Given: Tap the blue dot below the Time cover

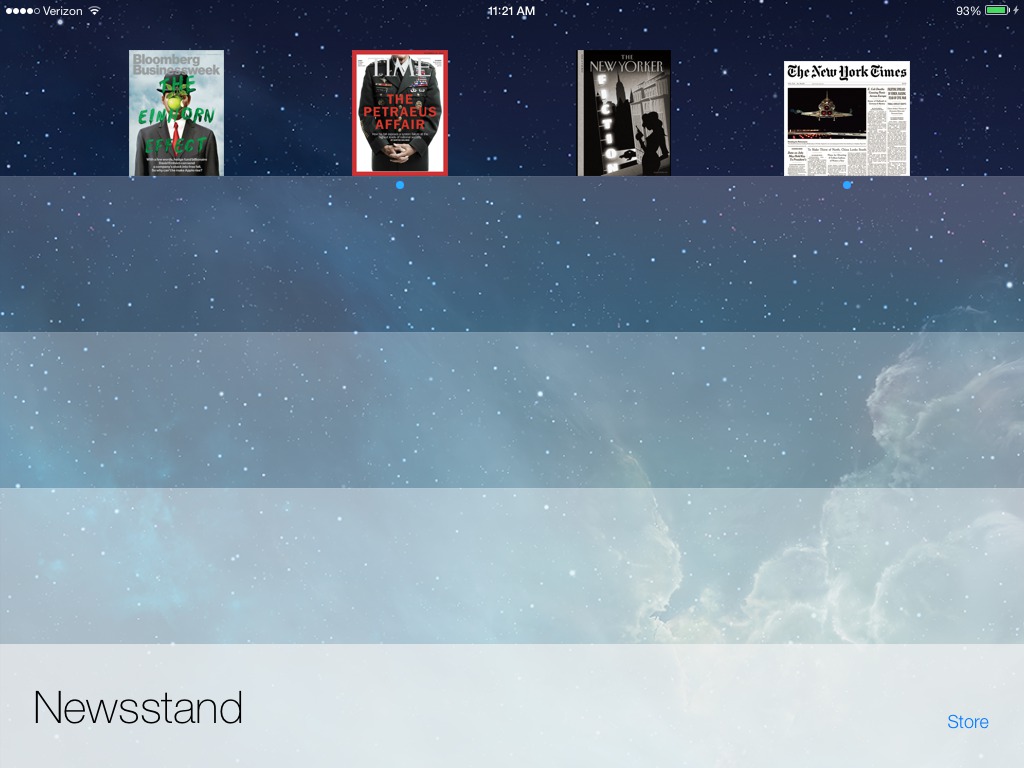Looking at the screenshot, I should click(400, 184).
